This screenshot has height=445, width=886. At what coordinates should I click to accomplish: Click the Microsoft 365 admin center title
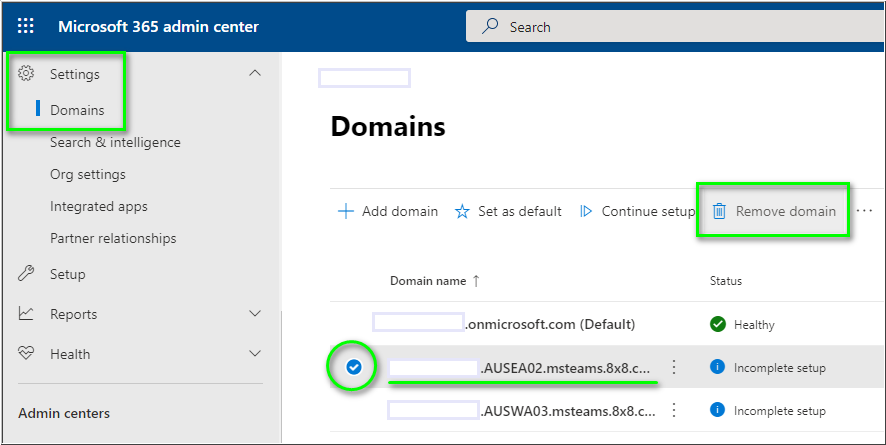click(x=158, y=27)
